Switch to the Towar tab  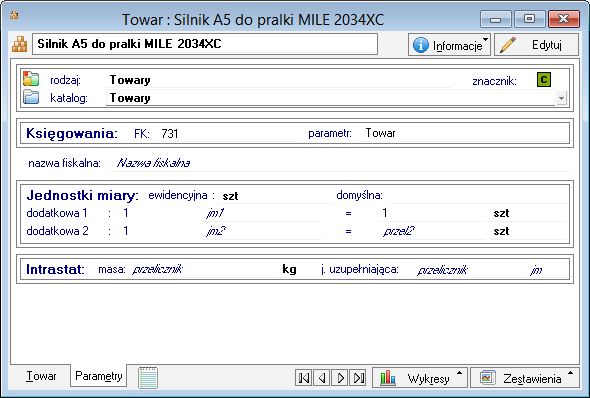pyautogui.click(x=41, y=376)
